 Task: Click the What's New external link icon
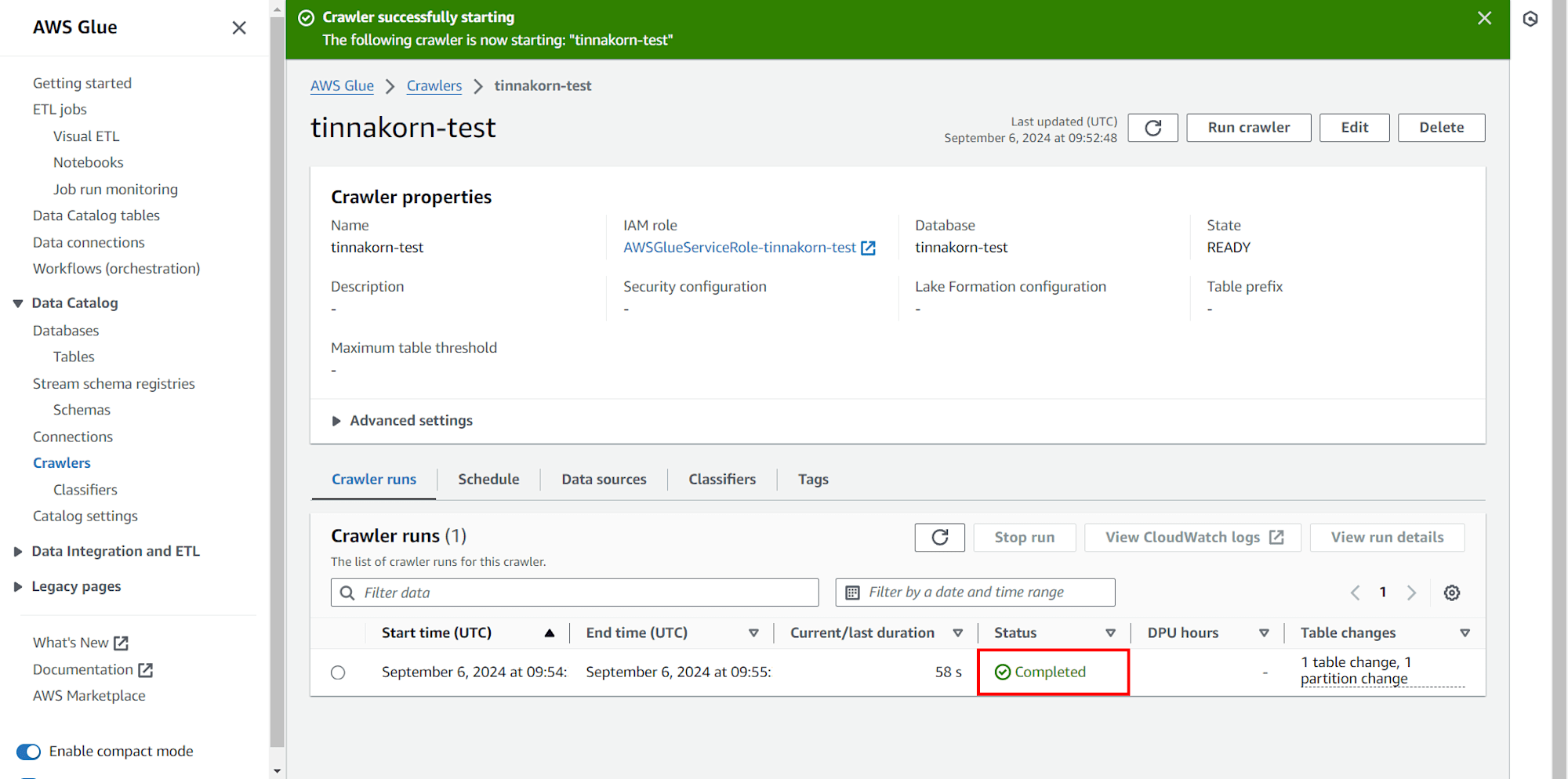point(121,643)
